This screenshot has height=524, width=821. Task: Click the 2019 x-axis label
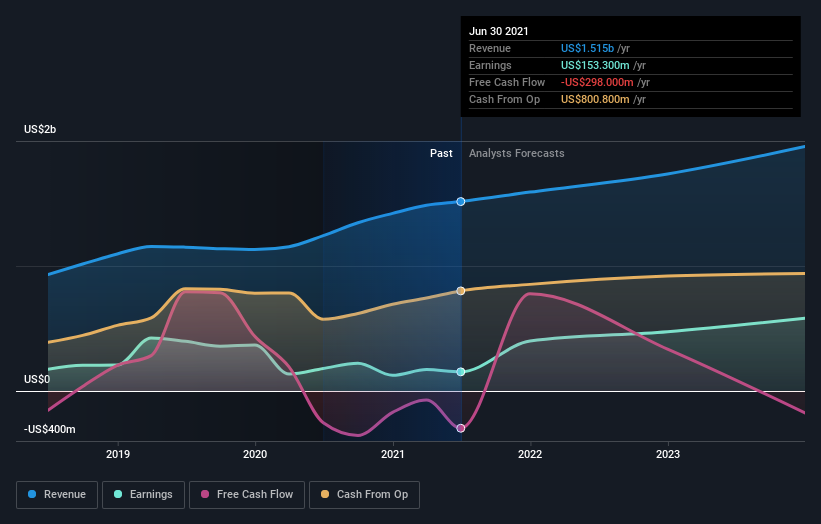click(118, 454)
